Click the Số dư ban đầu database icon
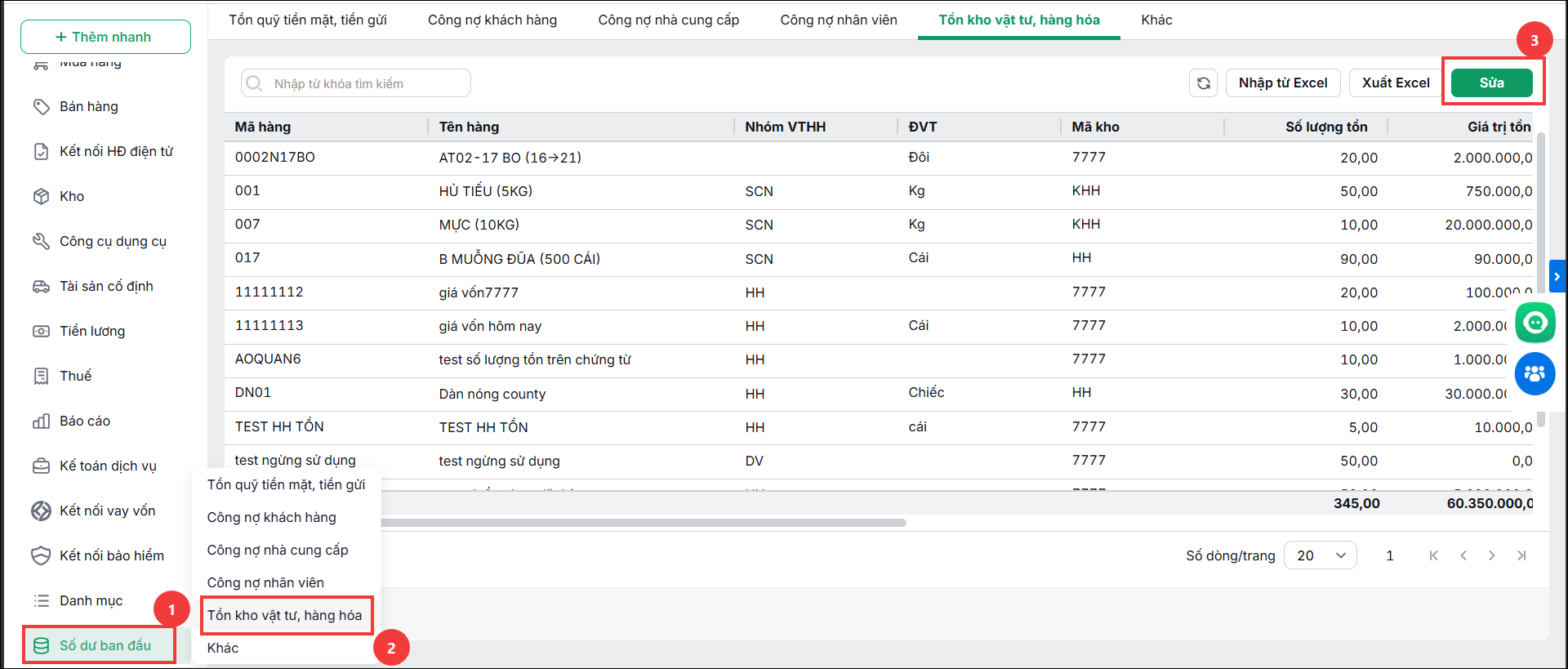Image resolution: width=1568 pixels, height=669 pixels. point(41,646)
